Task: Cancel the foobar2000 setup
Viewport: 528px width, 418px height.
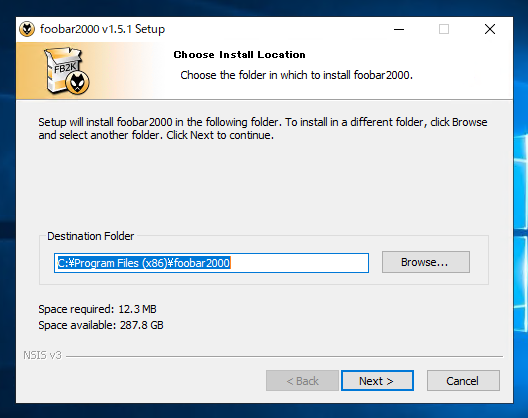Action: (x=463, y=381)
